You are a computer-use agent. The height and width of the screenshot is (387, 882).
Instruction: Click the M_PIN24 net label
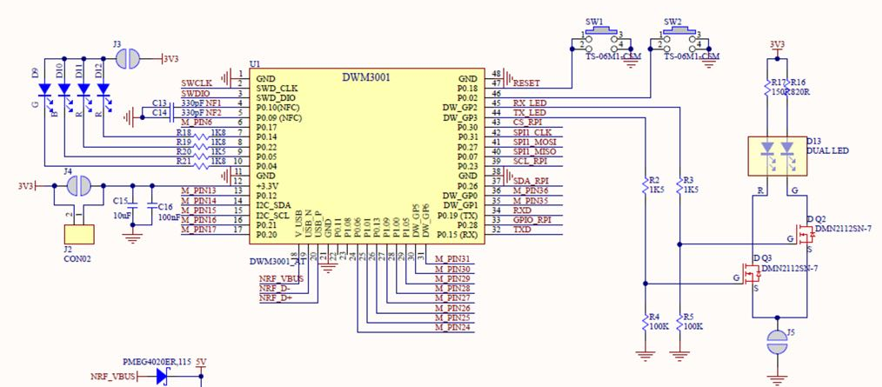point(452,327)
